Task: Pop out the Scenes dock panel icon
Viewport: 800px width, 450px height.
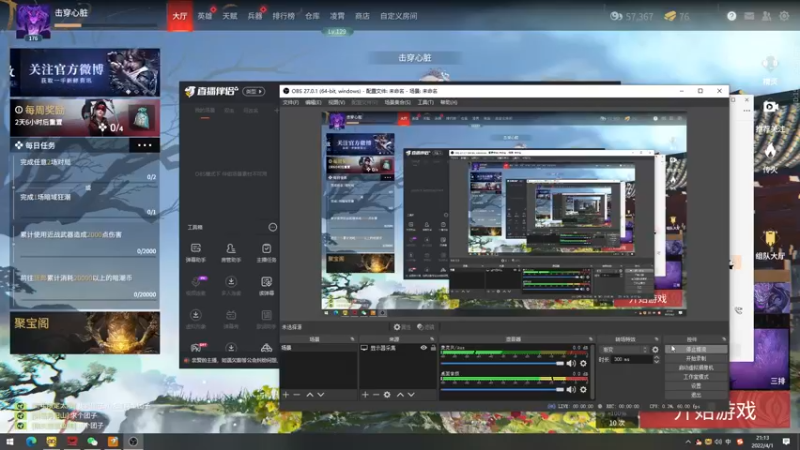Action: tap(352, 339)
